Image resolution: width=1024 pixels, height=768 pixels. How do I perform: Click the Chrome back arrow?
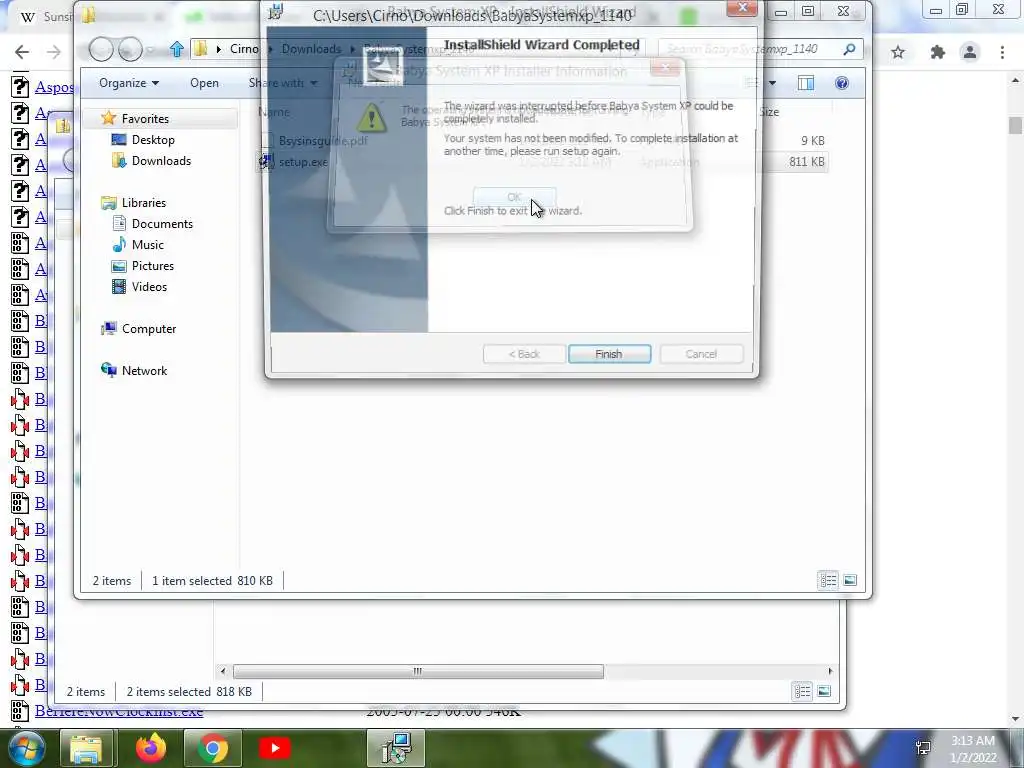[22, 52]
